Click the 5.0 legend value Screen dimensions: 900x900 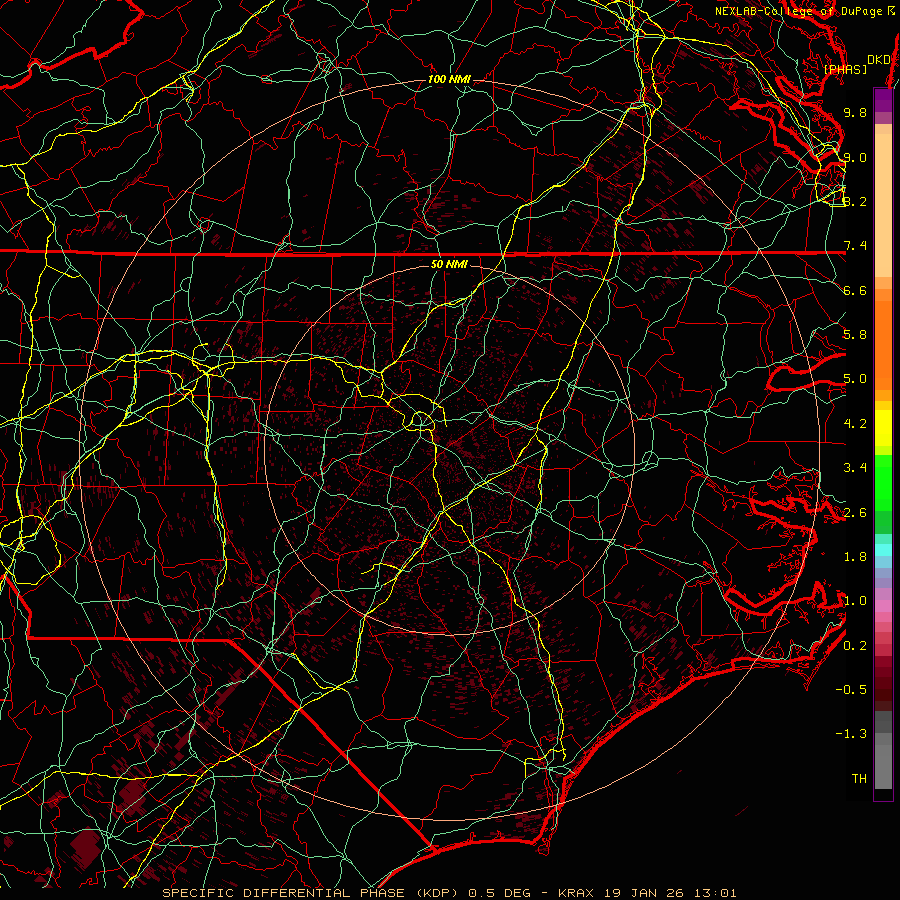(855, 379)
